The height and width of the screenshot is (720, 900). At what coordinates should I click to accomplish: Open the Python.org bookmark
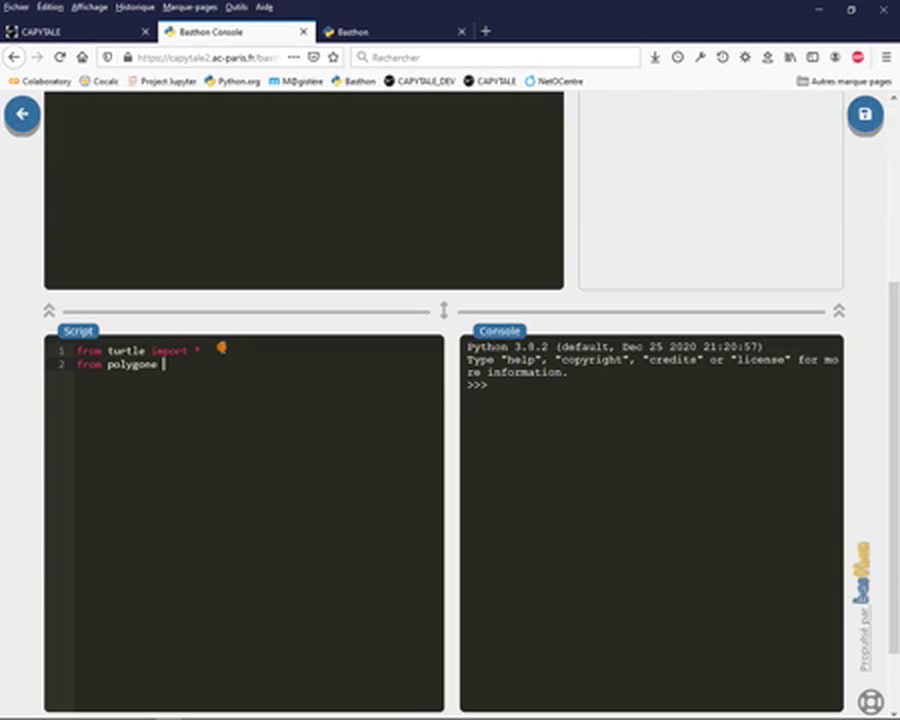tap(233, 82)
